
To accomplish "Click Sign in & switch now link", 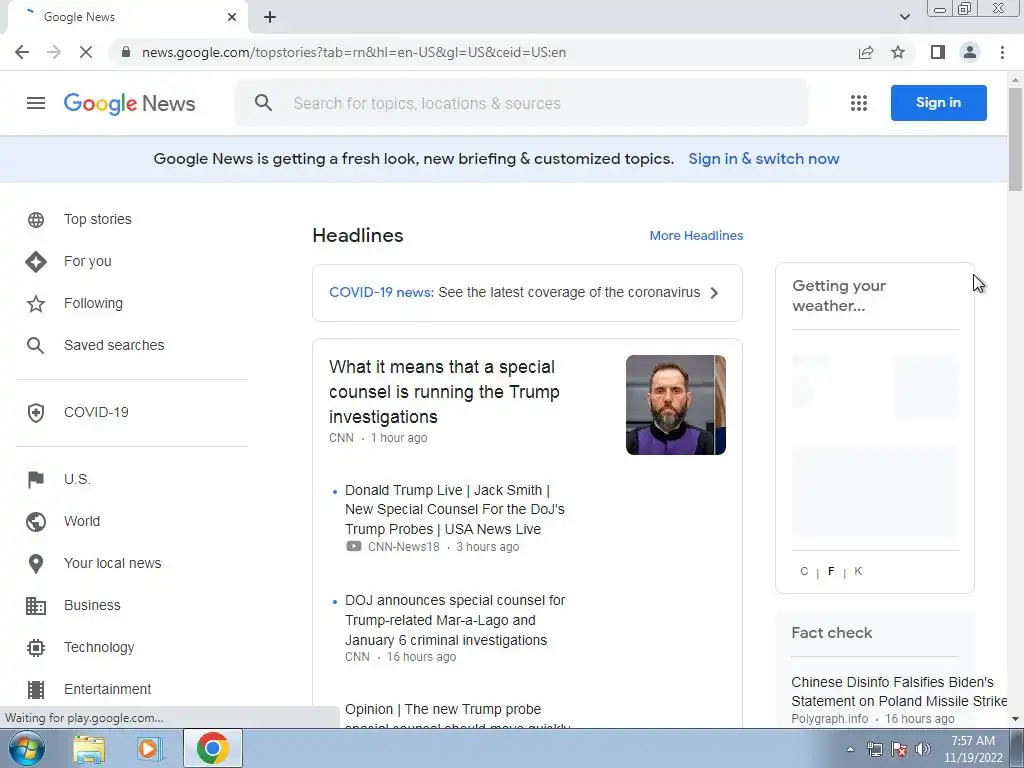I will pos(763,159).
